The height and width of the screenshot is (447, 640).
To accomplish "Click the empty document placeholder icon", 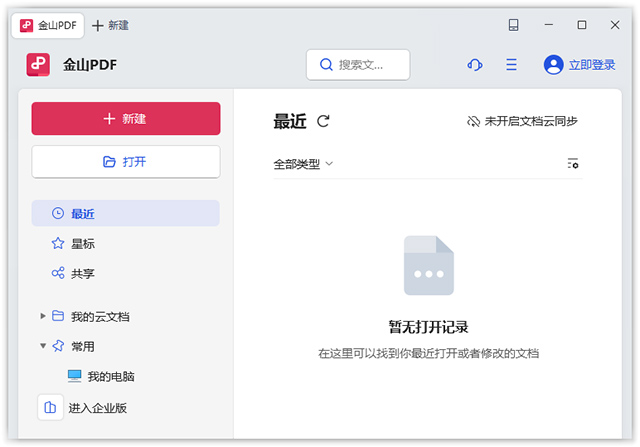I will pyautogui.click(x=429, y=265).
